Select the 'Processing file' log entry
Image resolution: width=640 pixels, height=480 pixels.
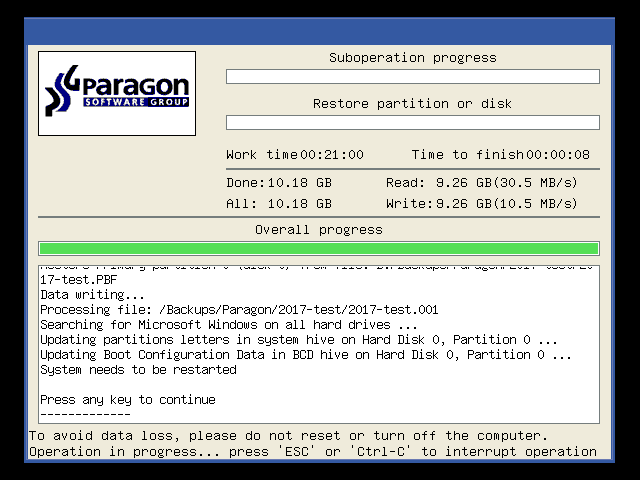[x=238, y=310]
